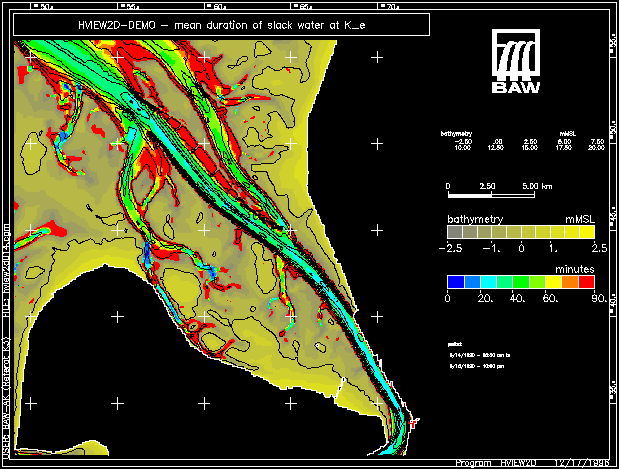This screenshot has height=469, width=619.
Task: Click the '12.50' value in small bathymetry table
Action: click(x=496, y=148)
